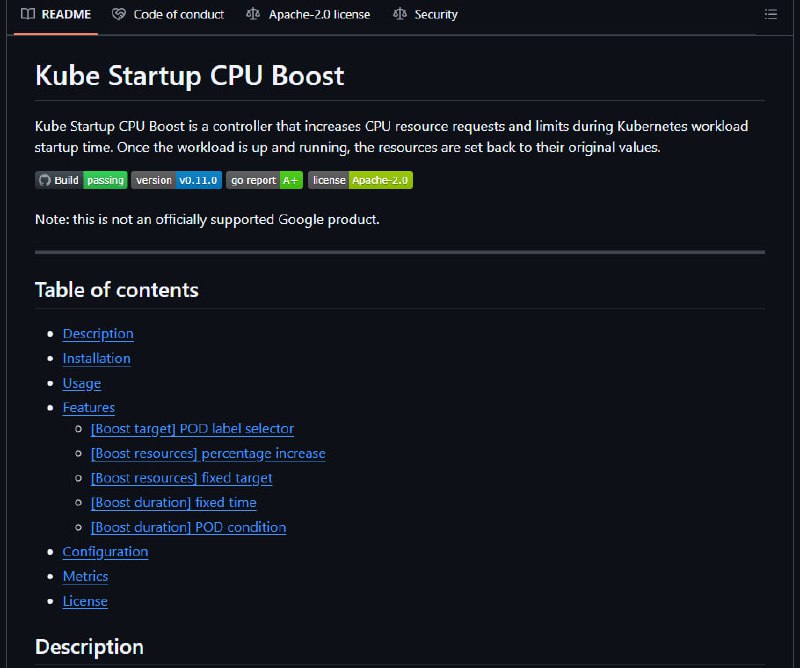Click the Table of contents heading
The height and width of the screenshot is (668, 800).
[117, 290]
